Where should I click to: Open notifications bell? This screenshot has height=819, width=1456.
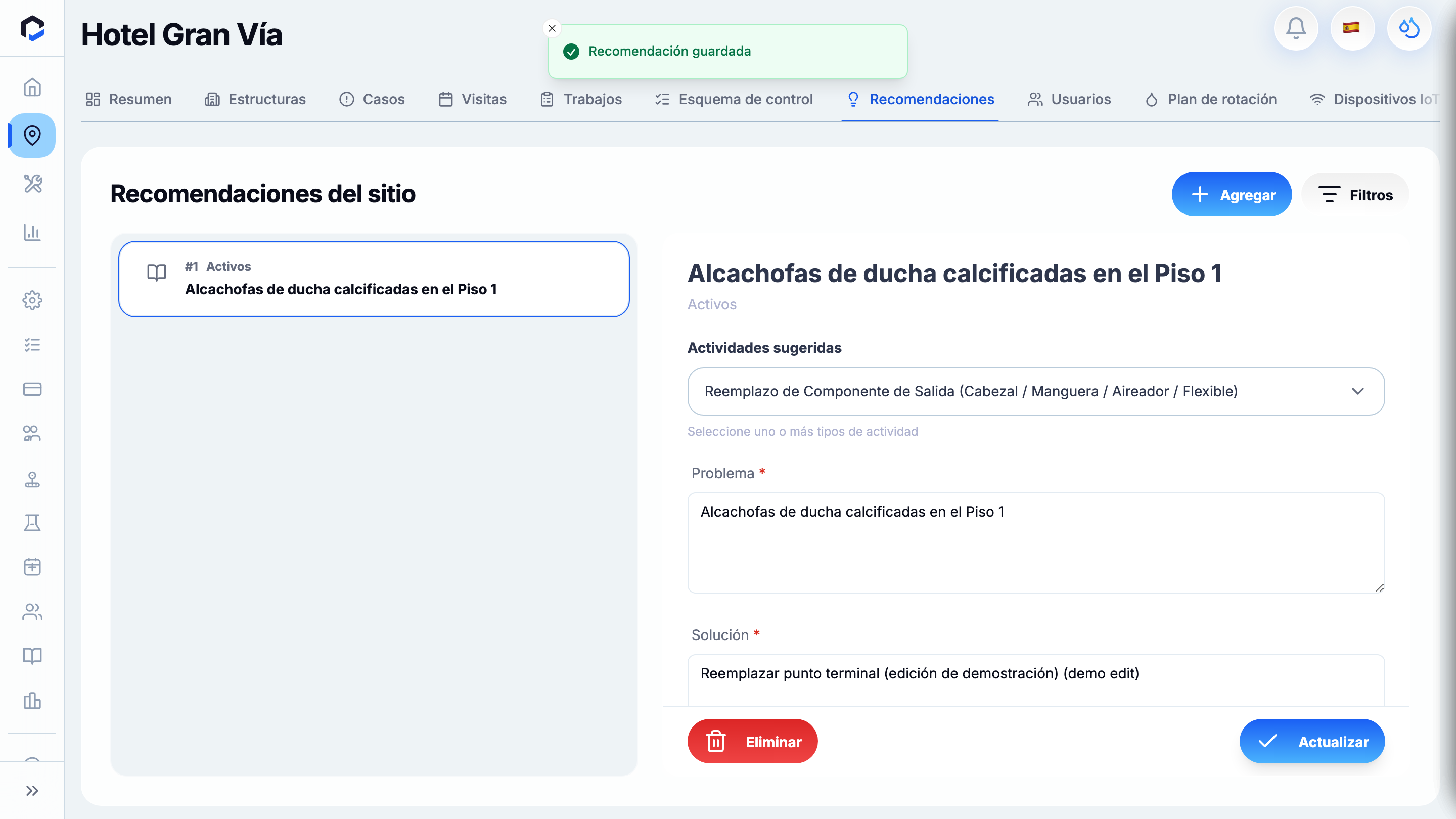pos(1296,28)
